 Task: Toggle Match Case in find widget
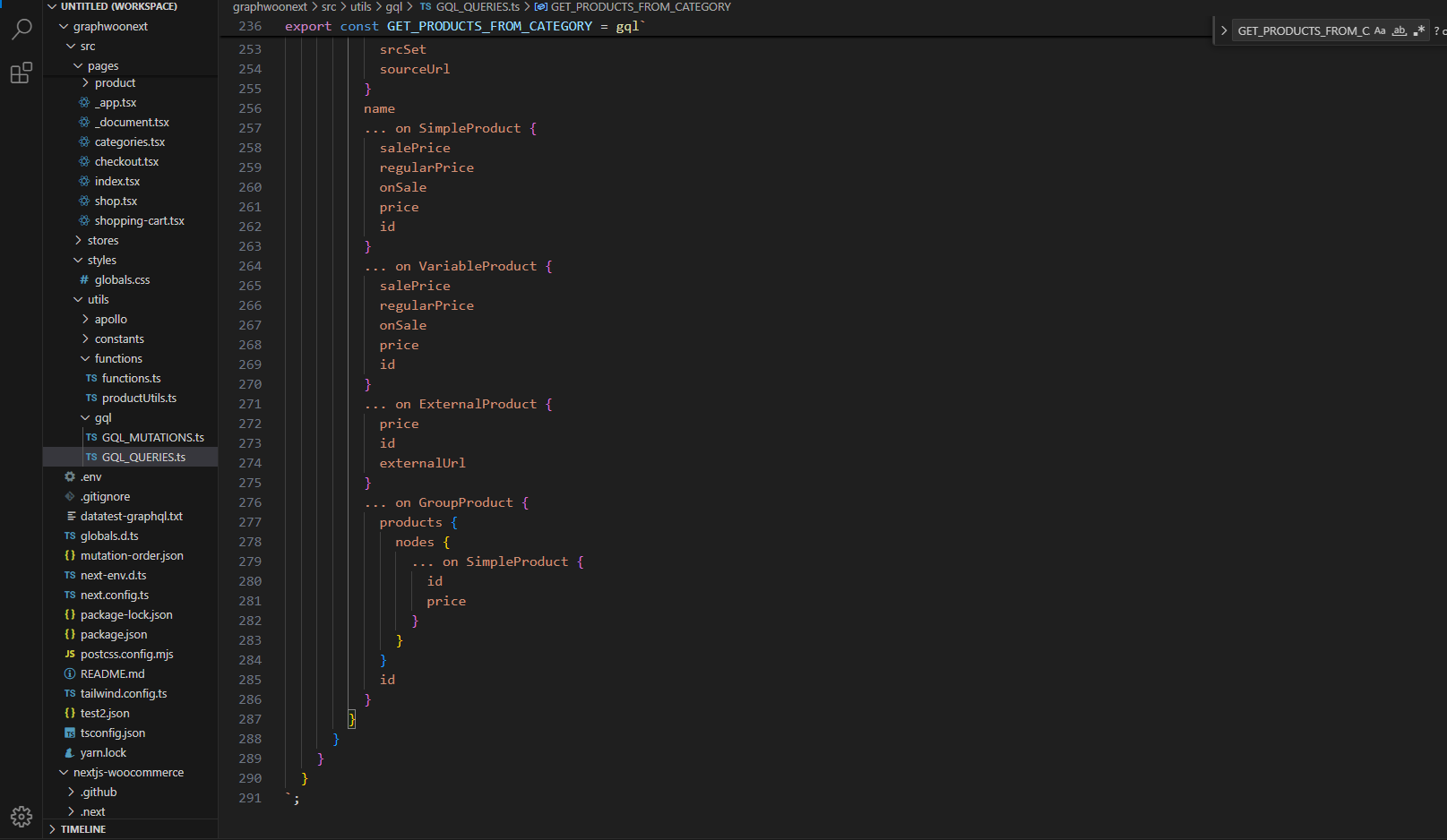pos(1380,30)
